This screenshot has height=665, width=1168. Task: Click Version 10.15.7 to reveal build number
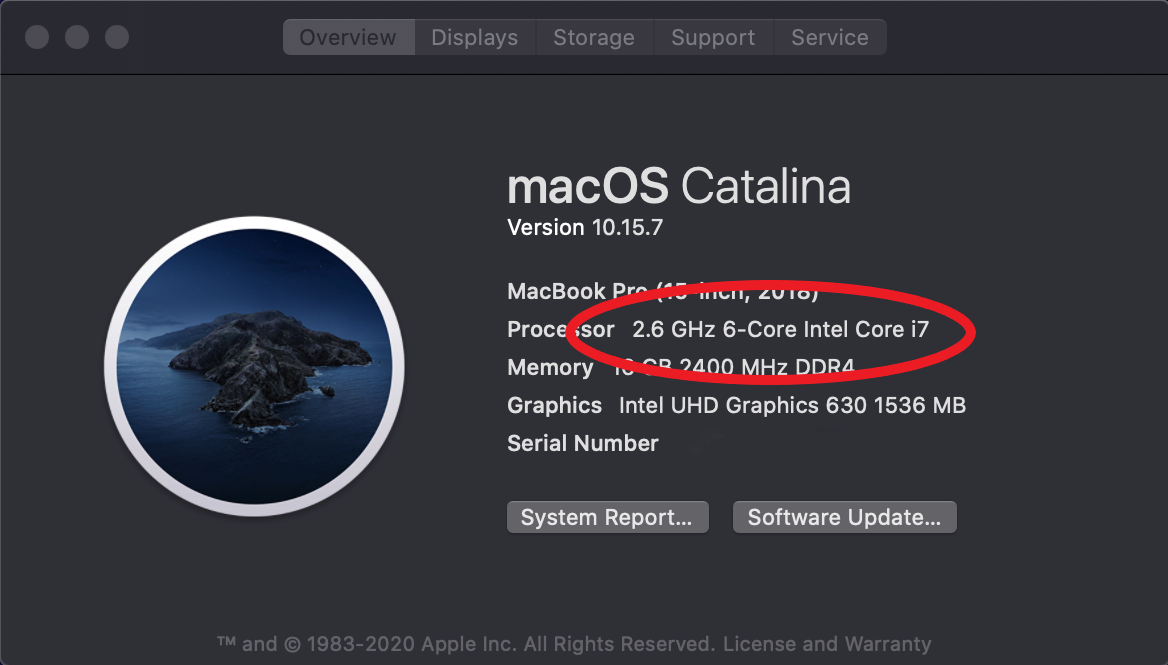[585, 227]
